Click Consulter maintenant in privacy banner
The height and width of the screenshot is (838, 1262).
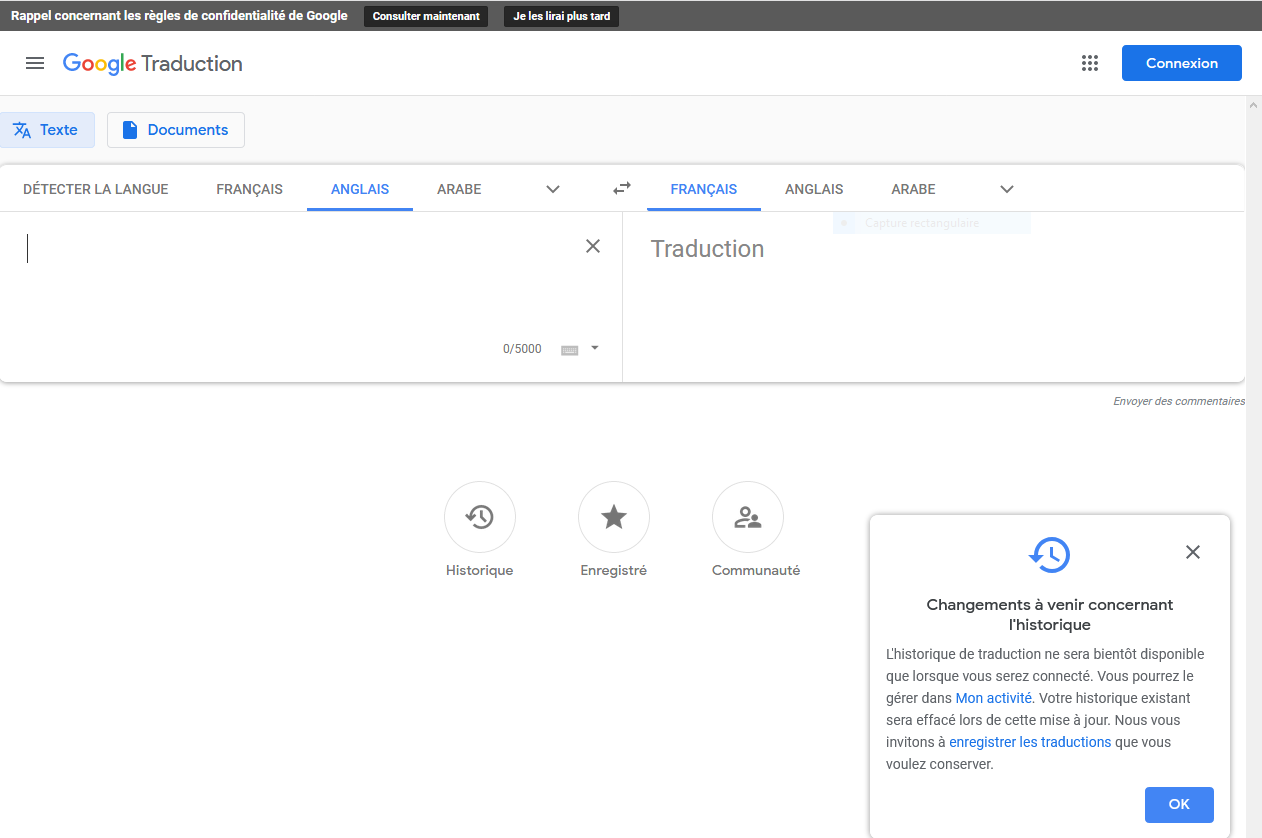coord(426,16)
